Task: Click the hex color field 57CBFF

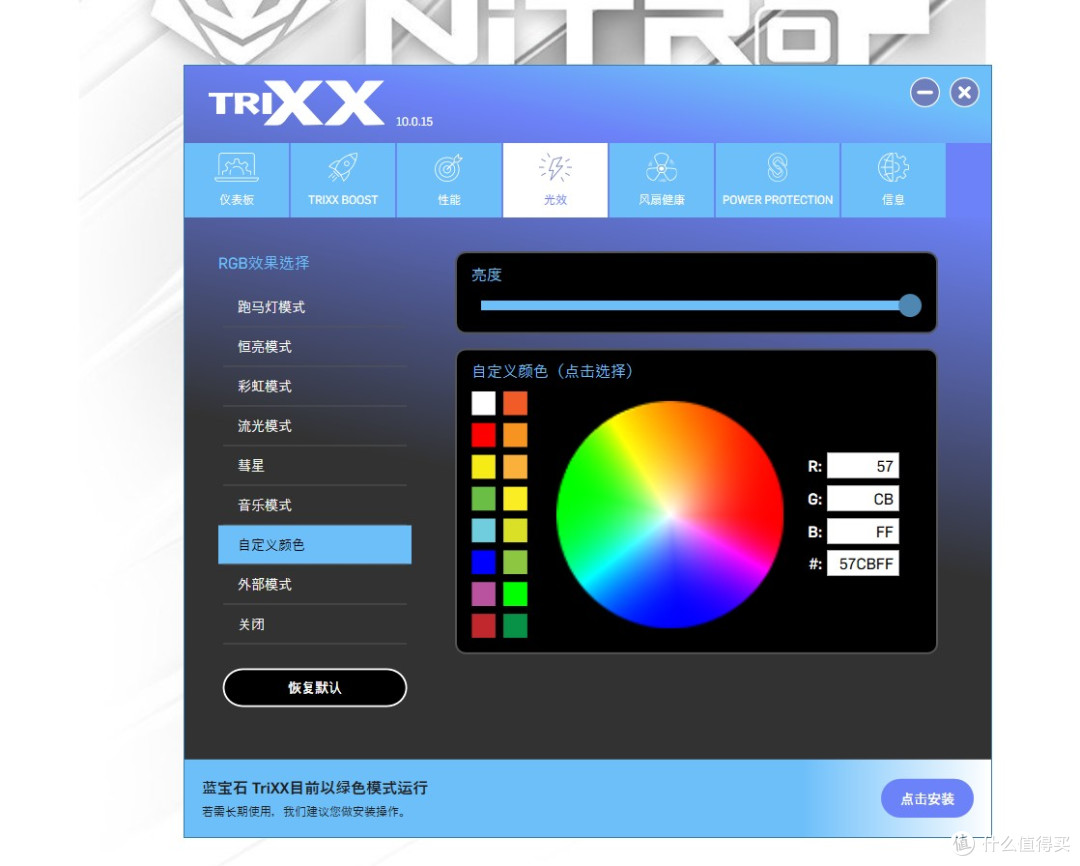Action: click(x=863, y=564)
